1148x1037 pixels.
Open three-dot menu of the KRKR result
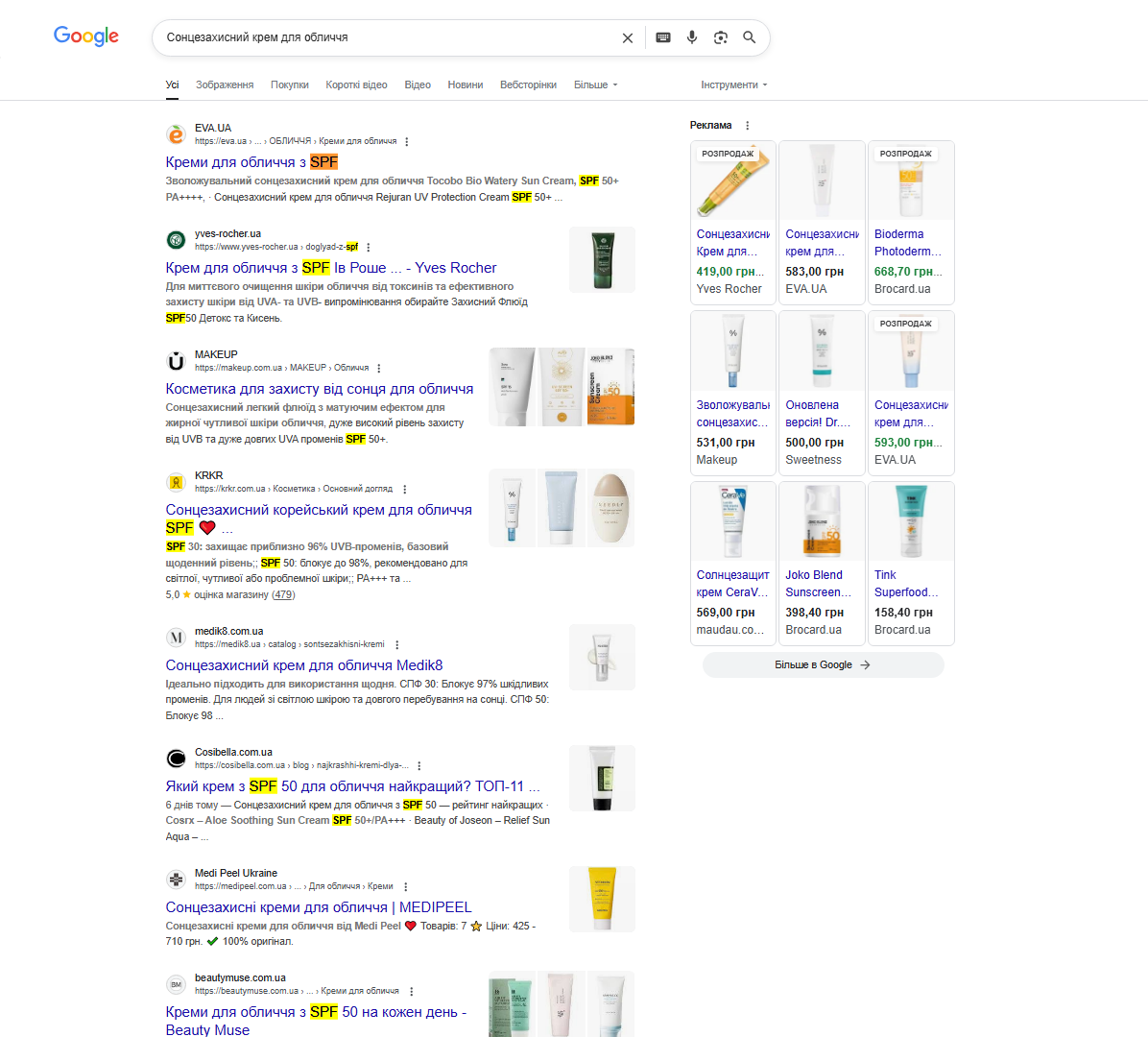point(405,489)
